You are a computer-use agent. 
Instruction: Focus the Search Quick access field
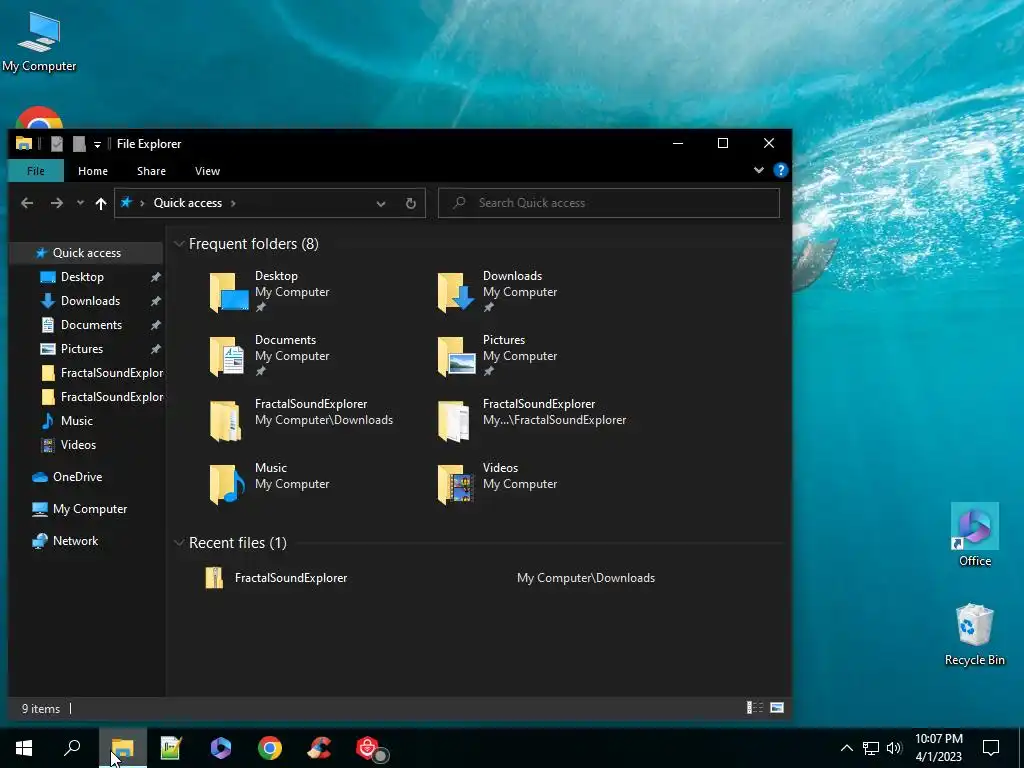click(609, 203)
